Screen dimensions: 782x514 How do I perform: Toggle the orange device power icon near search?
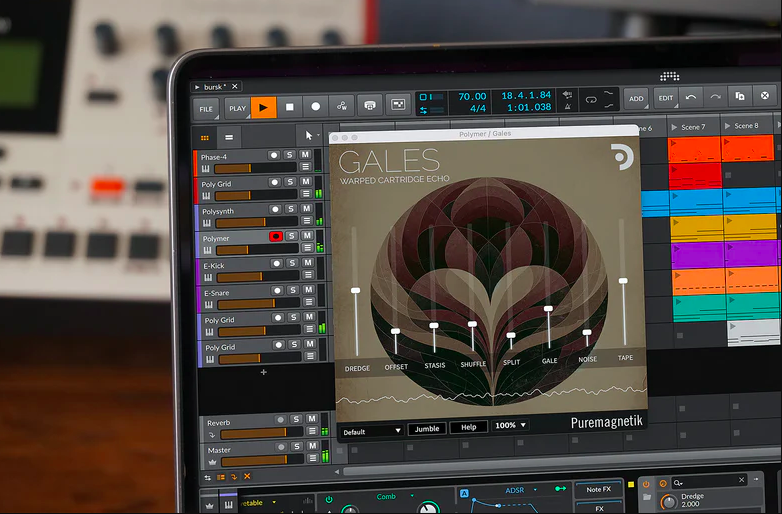click(x=646, y=484)
